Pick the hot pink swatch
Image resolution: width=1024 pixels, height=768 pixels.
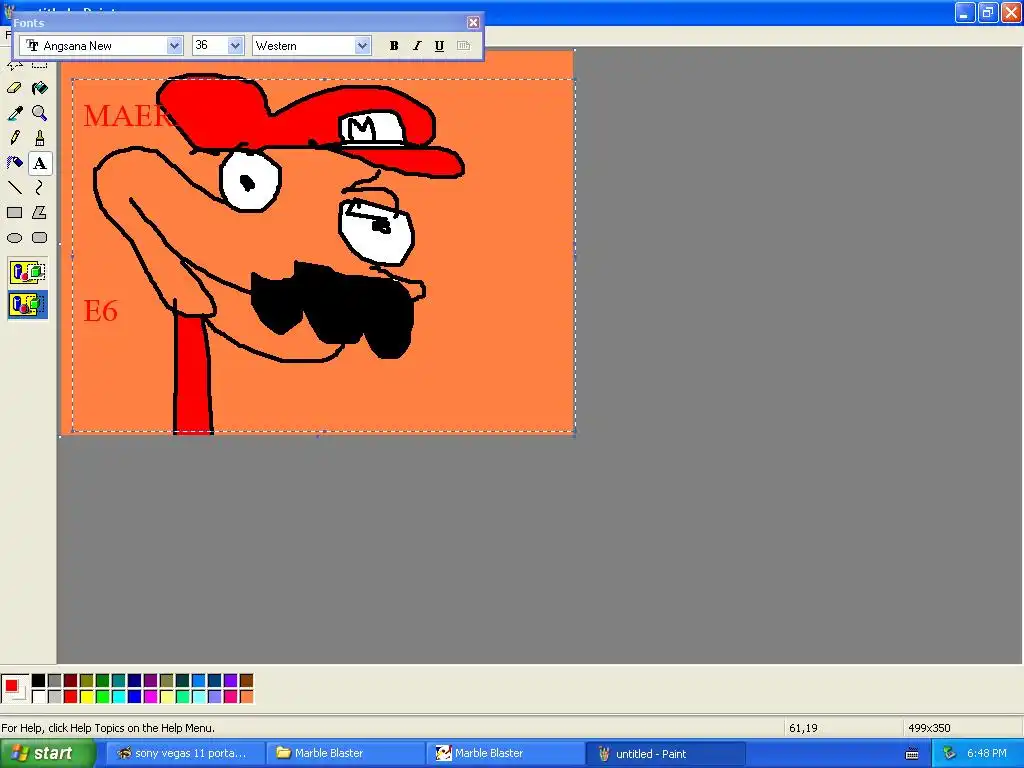click(x=231, y=697)
